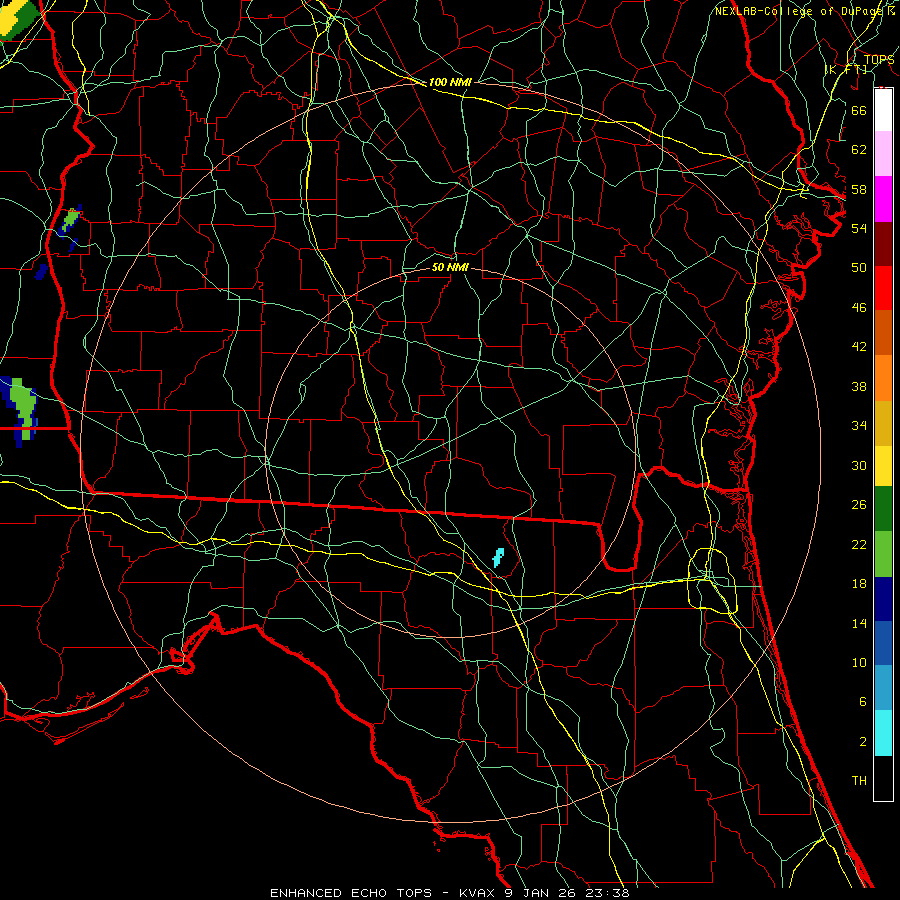Click the cyan legend swatch
Screen dimensions: 900x900
pyautogui.click(x=883, y=733)
